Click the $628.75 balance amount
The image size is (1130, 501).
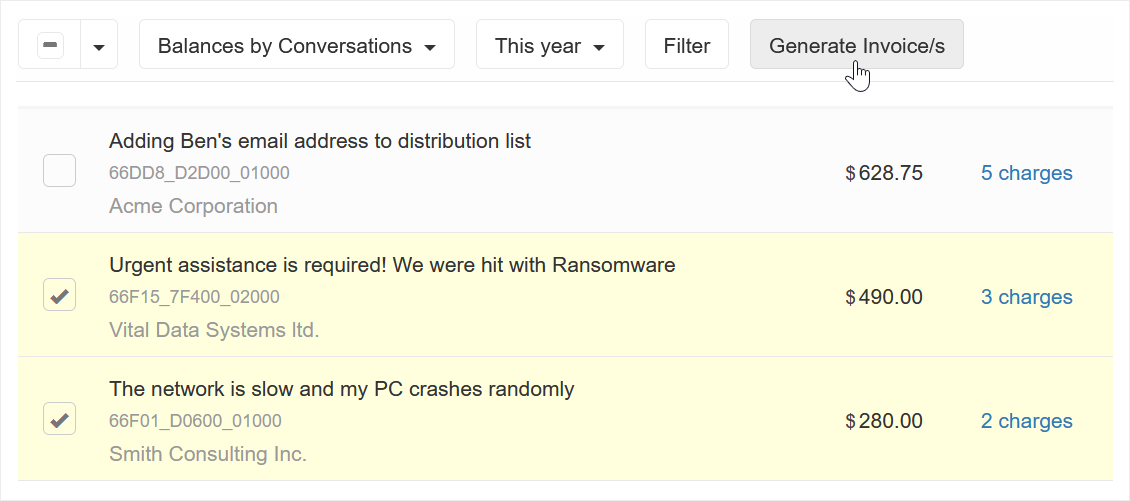point(884,173)
